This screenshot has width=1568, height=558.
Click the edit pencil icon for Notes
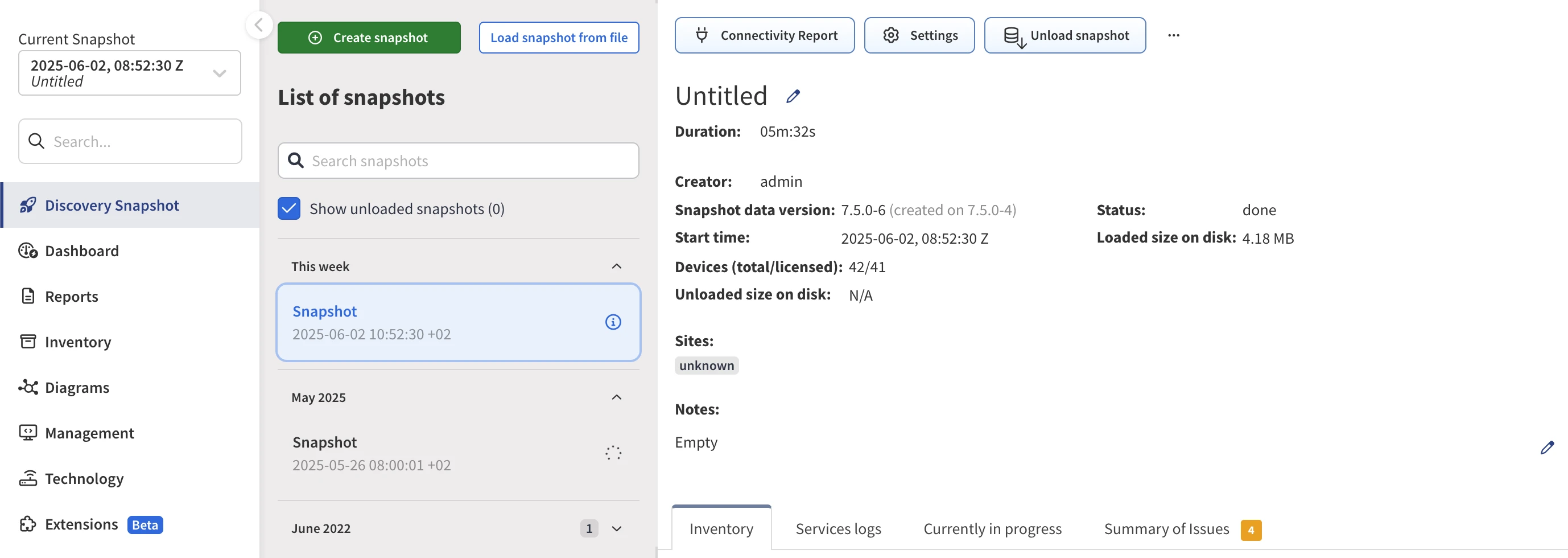[x=1547, y=448]
